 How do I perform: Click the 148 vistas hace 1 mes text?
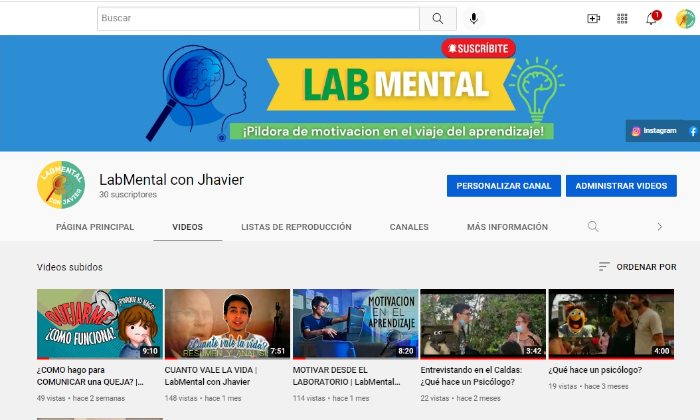(x=203, y=398)
